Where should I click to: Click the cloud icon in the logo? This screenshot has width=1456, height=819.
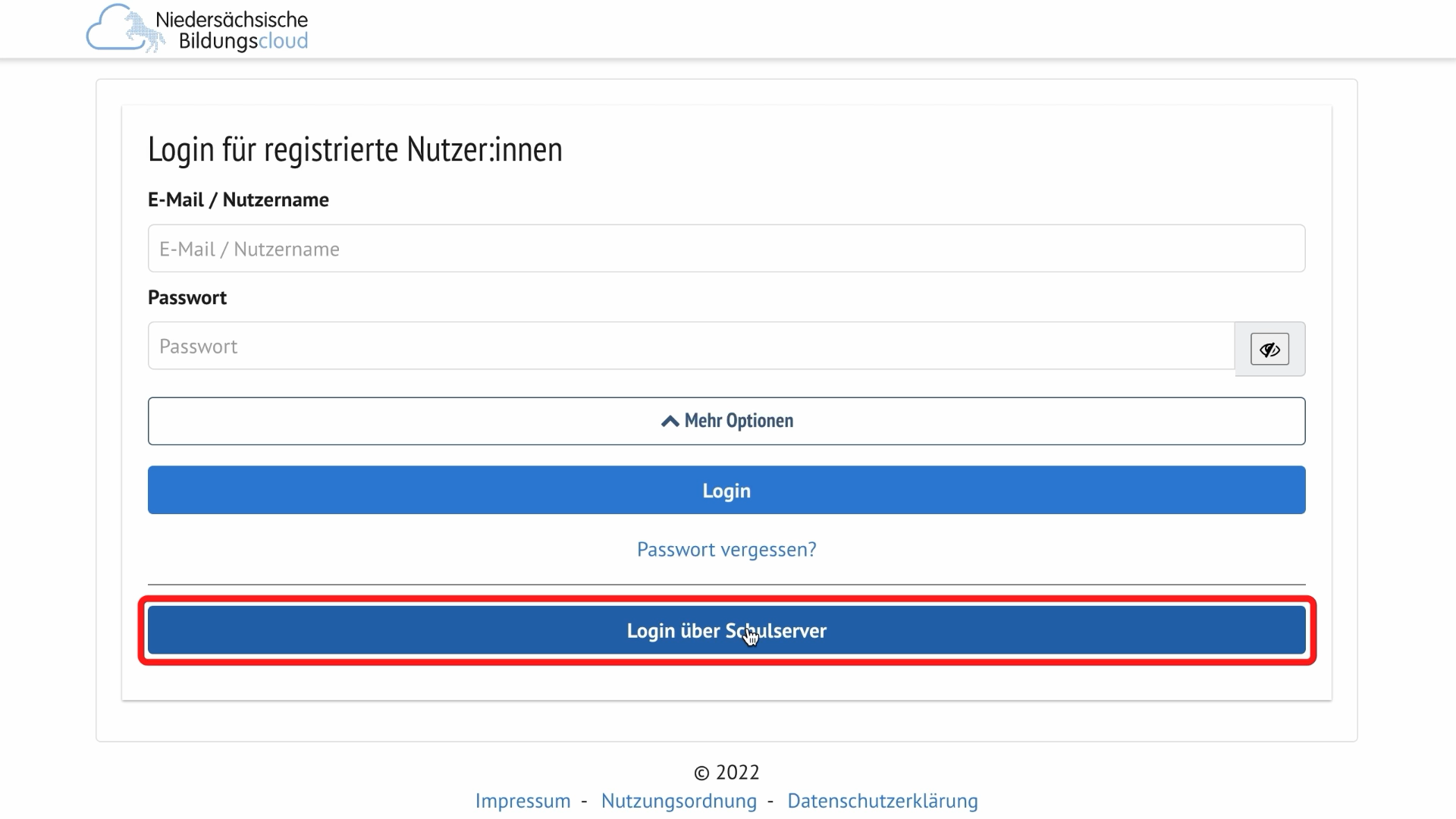point(106,35)
